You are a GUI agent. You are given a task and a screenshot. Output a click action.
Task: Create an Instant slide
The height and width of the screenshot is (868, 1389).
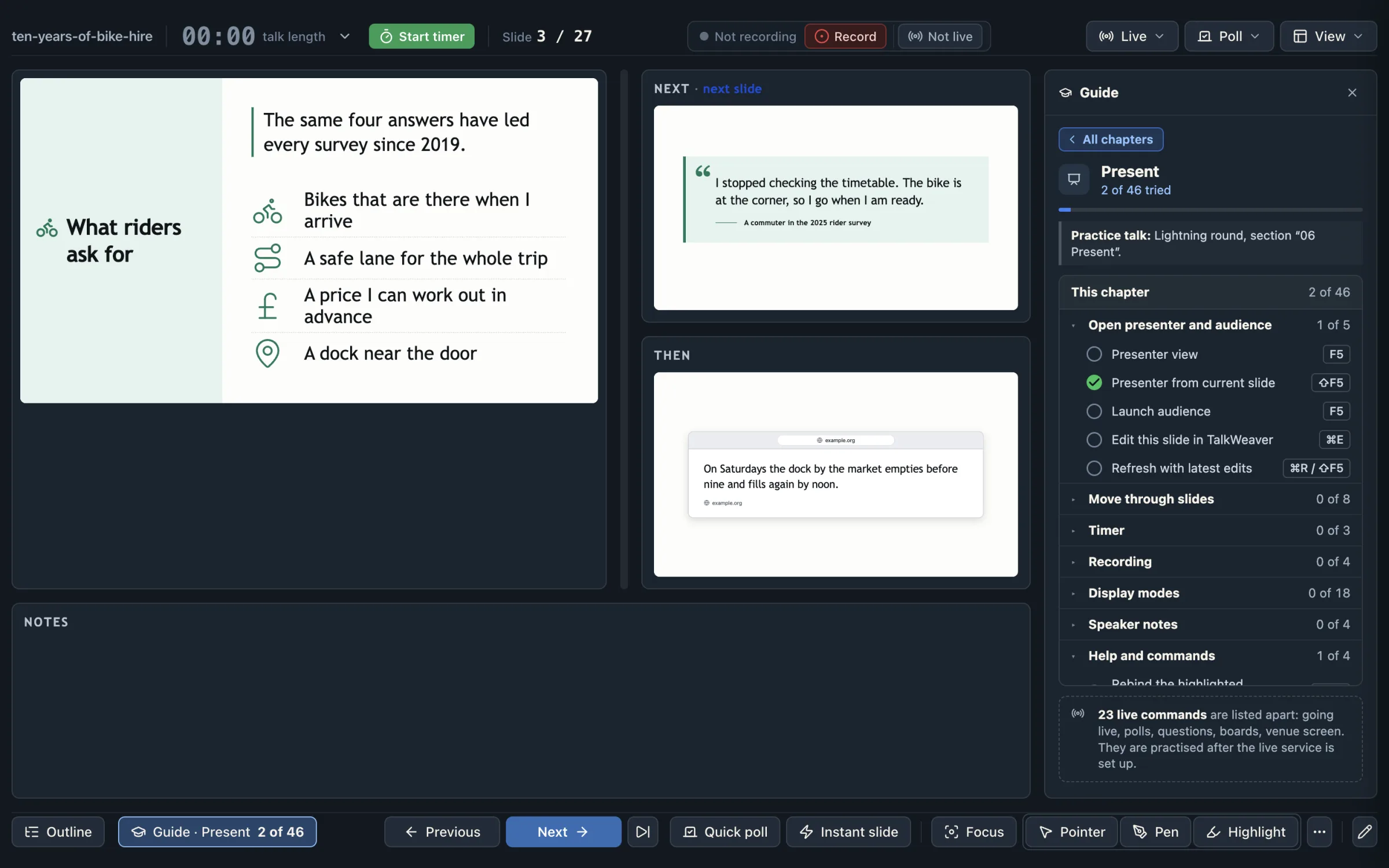point(848,832)
